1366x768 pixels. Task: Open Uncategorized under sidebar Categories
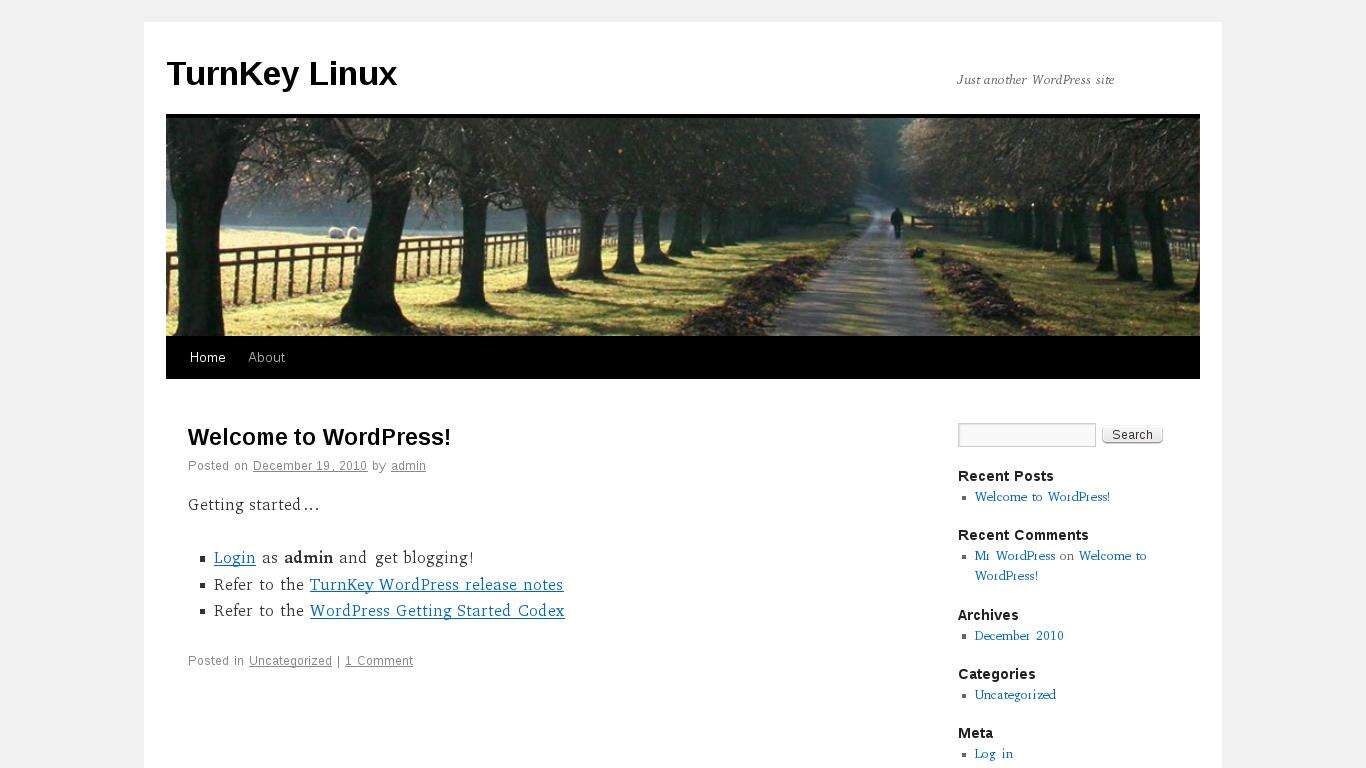[x=1015, y=695]
